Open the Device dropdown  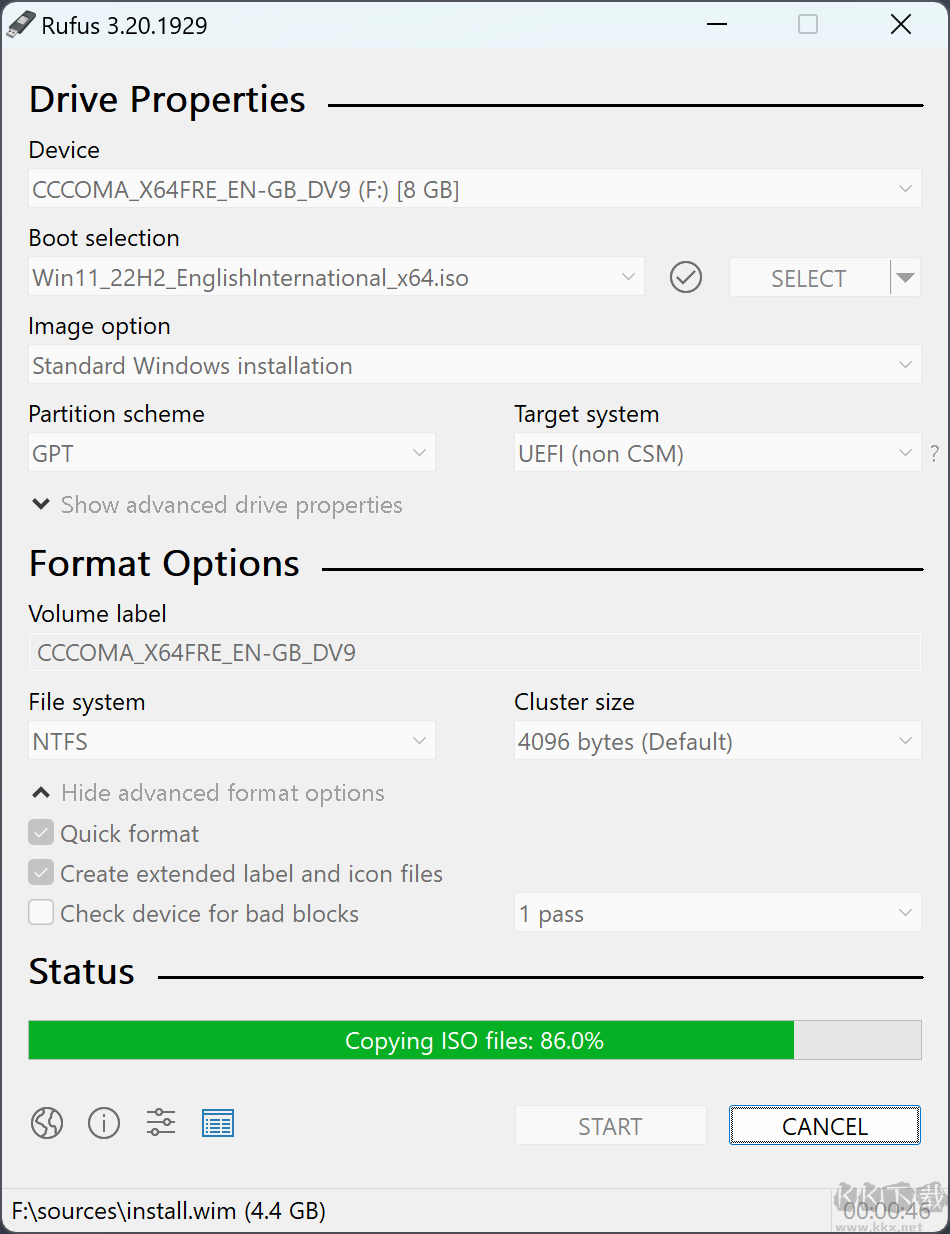(475, 189)
